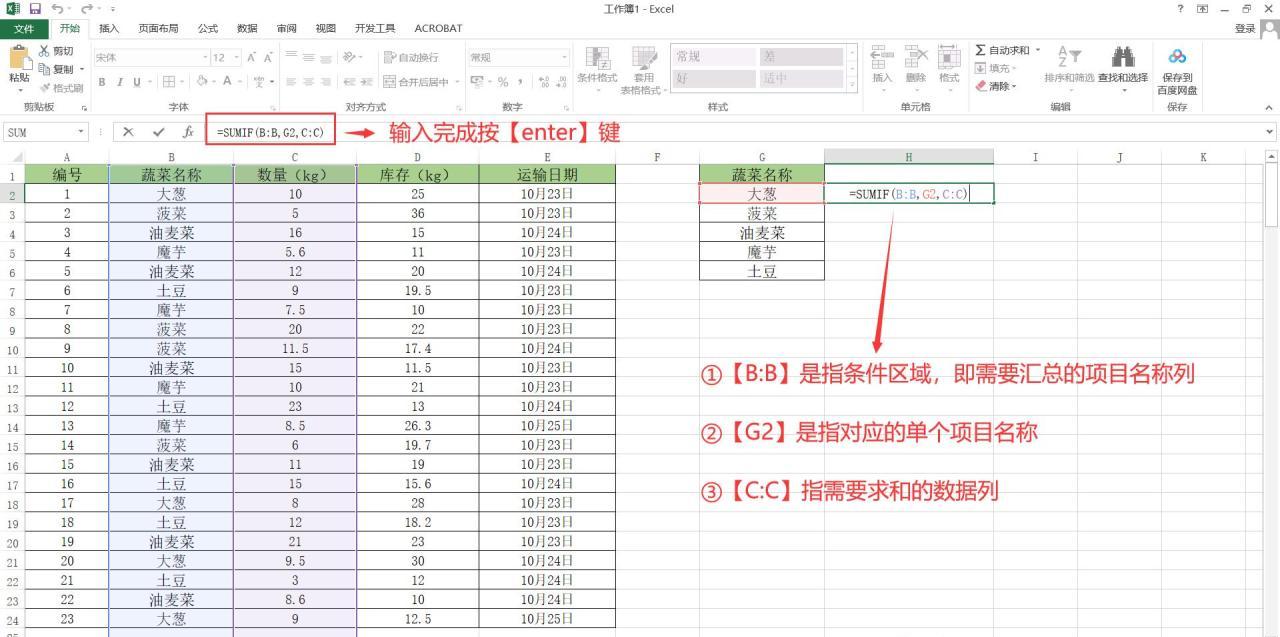Viewport: 1280px width, 637px height.
Task: Switch to Data (数据) tab
Action: [x=246, y=28]
